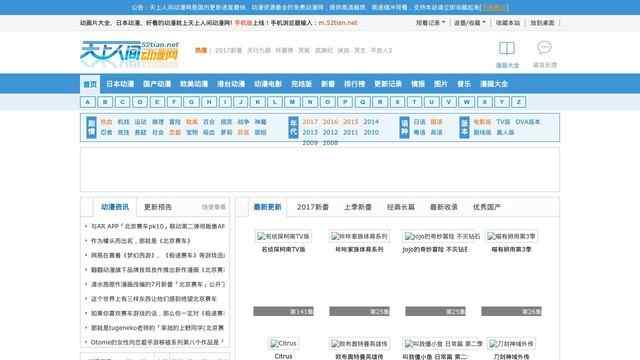This screenshot has width=640, height=360.
Task: Switch to the 经典长篇 tab
Action: (401, 207)
